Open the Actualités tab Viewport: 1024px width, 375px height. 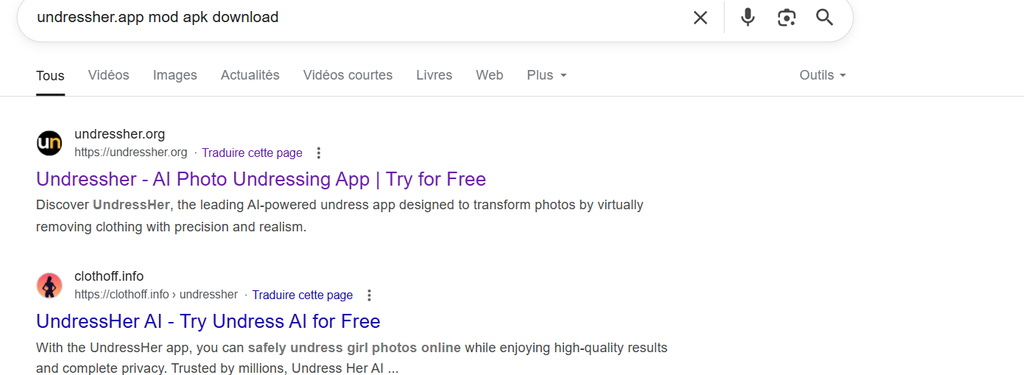[250, 75]
